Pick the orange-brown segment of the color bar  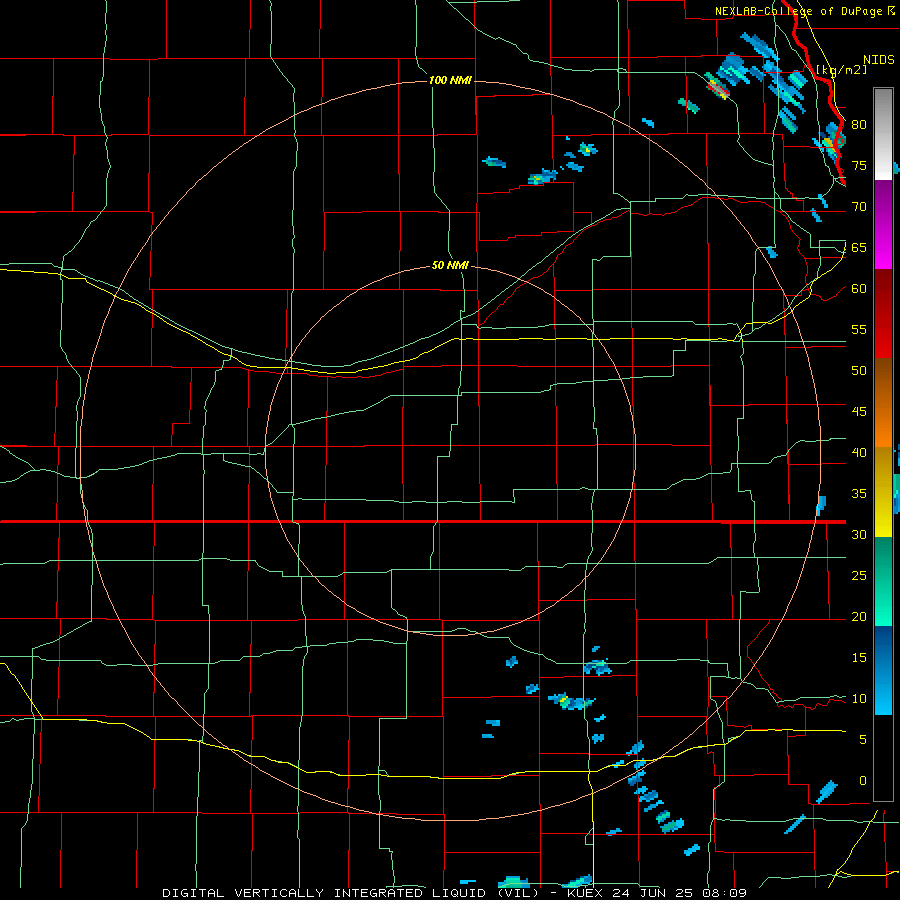(x=883, y=403)
